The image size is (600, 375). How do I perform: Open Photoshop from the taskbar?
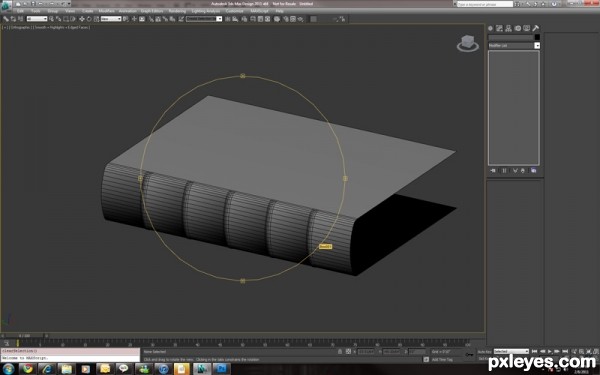click(x=222, y=368)
